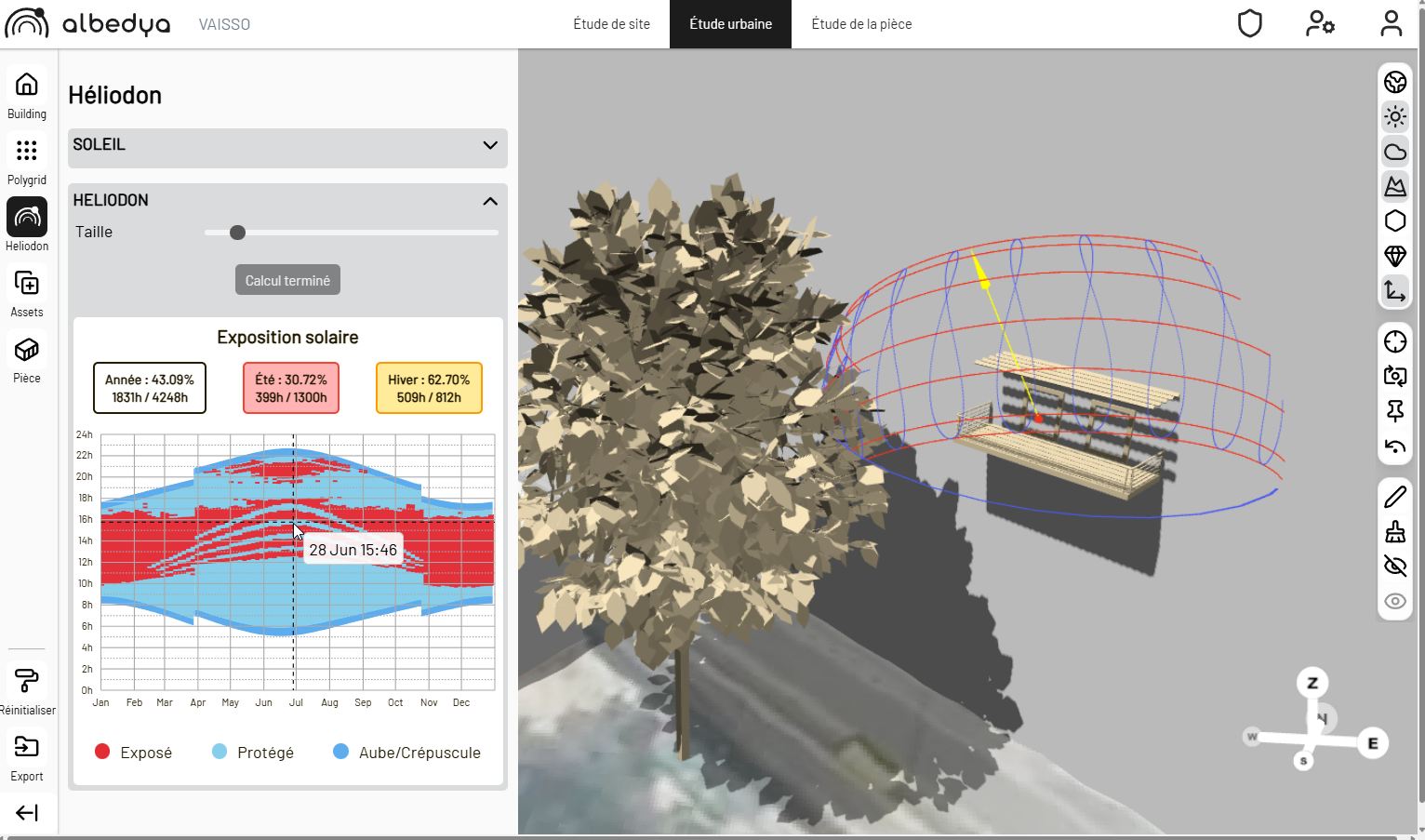Switch to the Étude de site tab
The image size is (1425, 840).
(x=611, y=24)
